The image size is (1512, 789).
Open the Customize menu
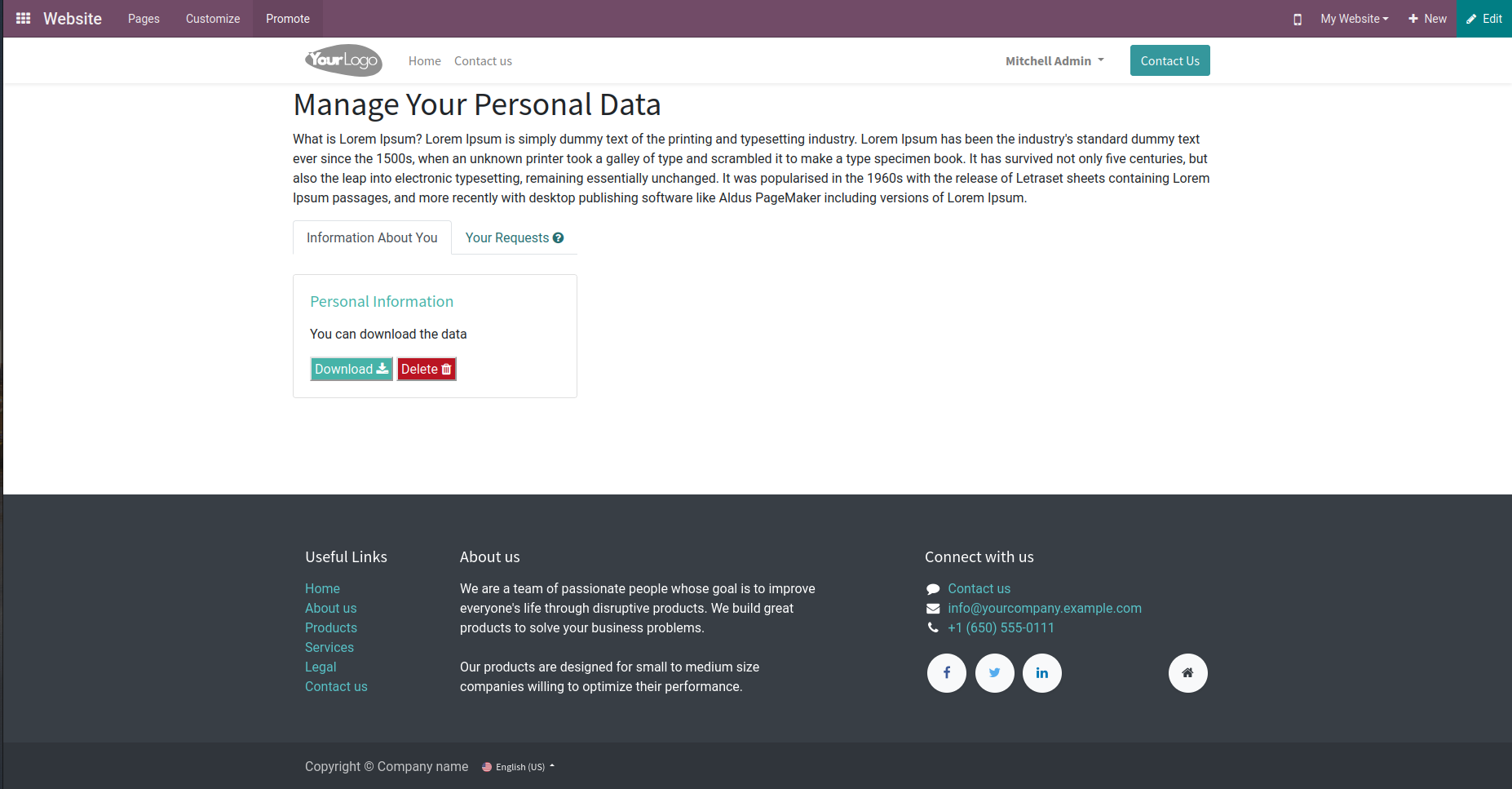tap(213, 19)
